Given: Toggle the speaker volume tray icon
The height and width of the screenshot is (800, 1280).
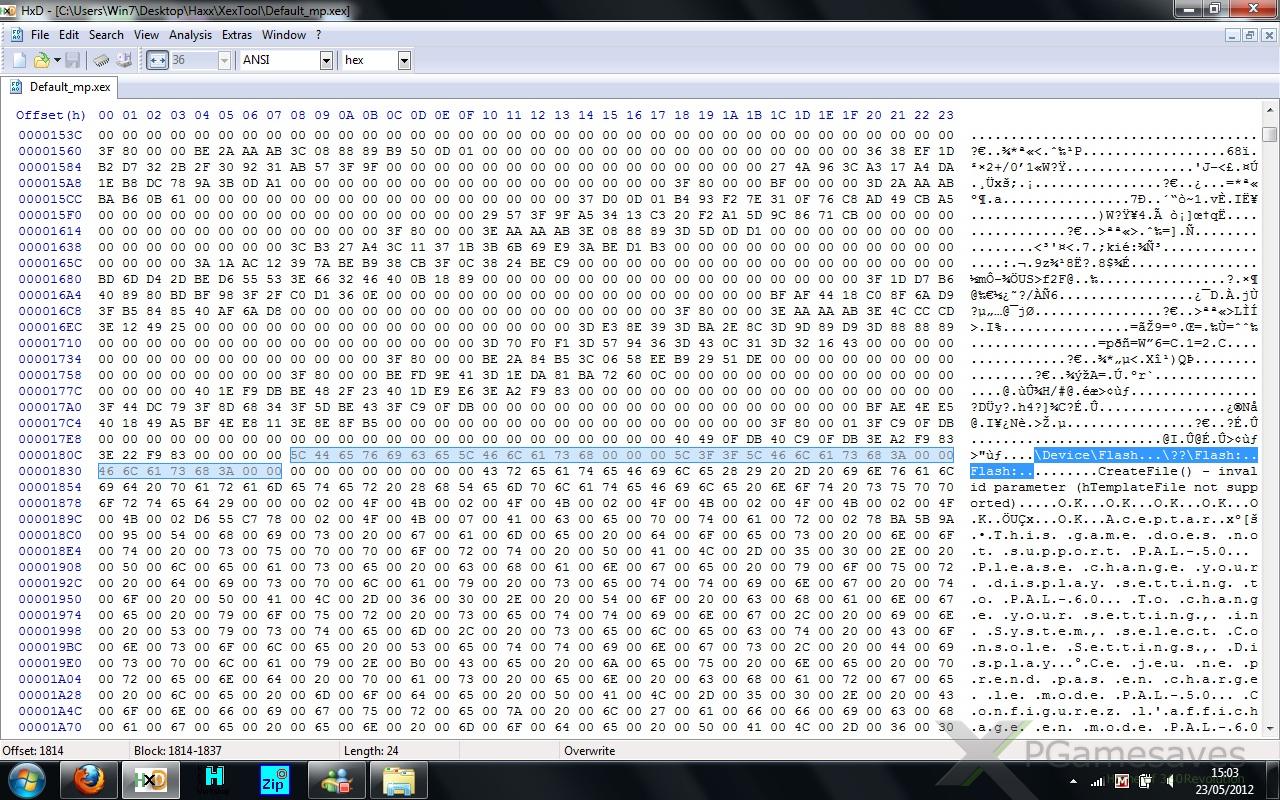Looking at the screenshot, I should (x=1166, y=780).
